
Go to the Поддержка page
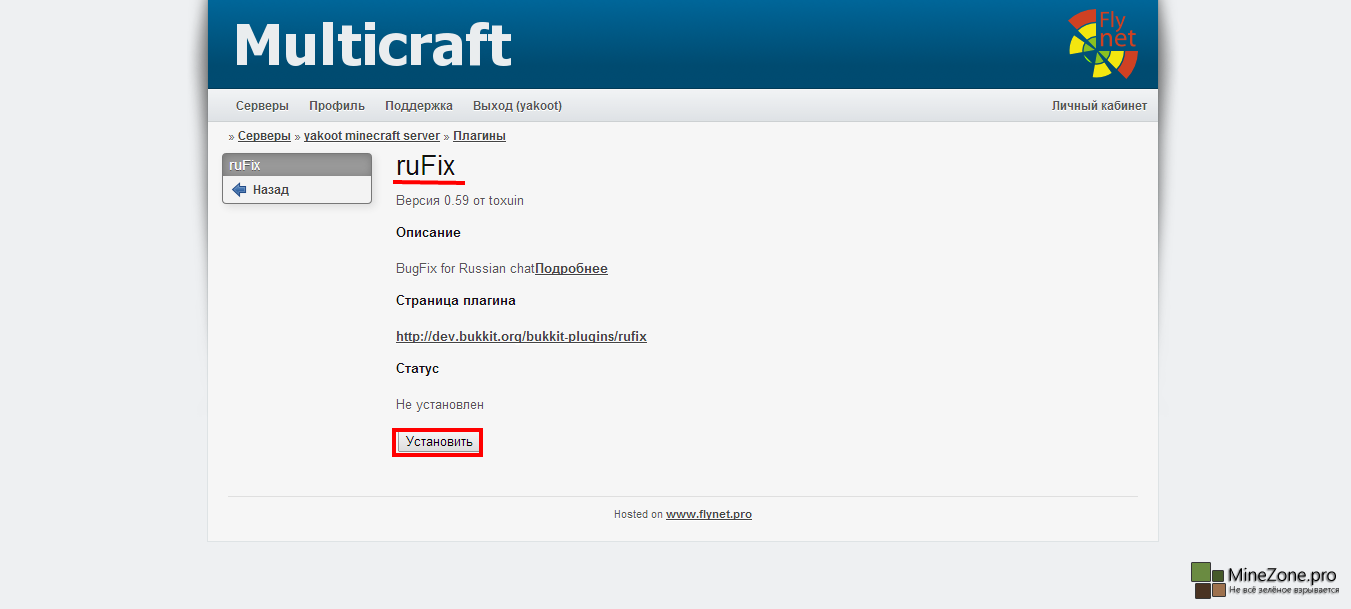(419, 106)
